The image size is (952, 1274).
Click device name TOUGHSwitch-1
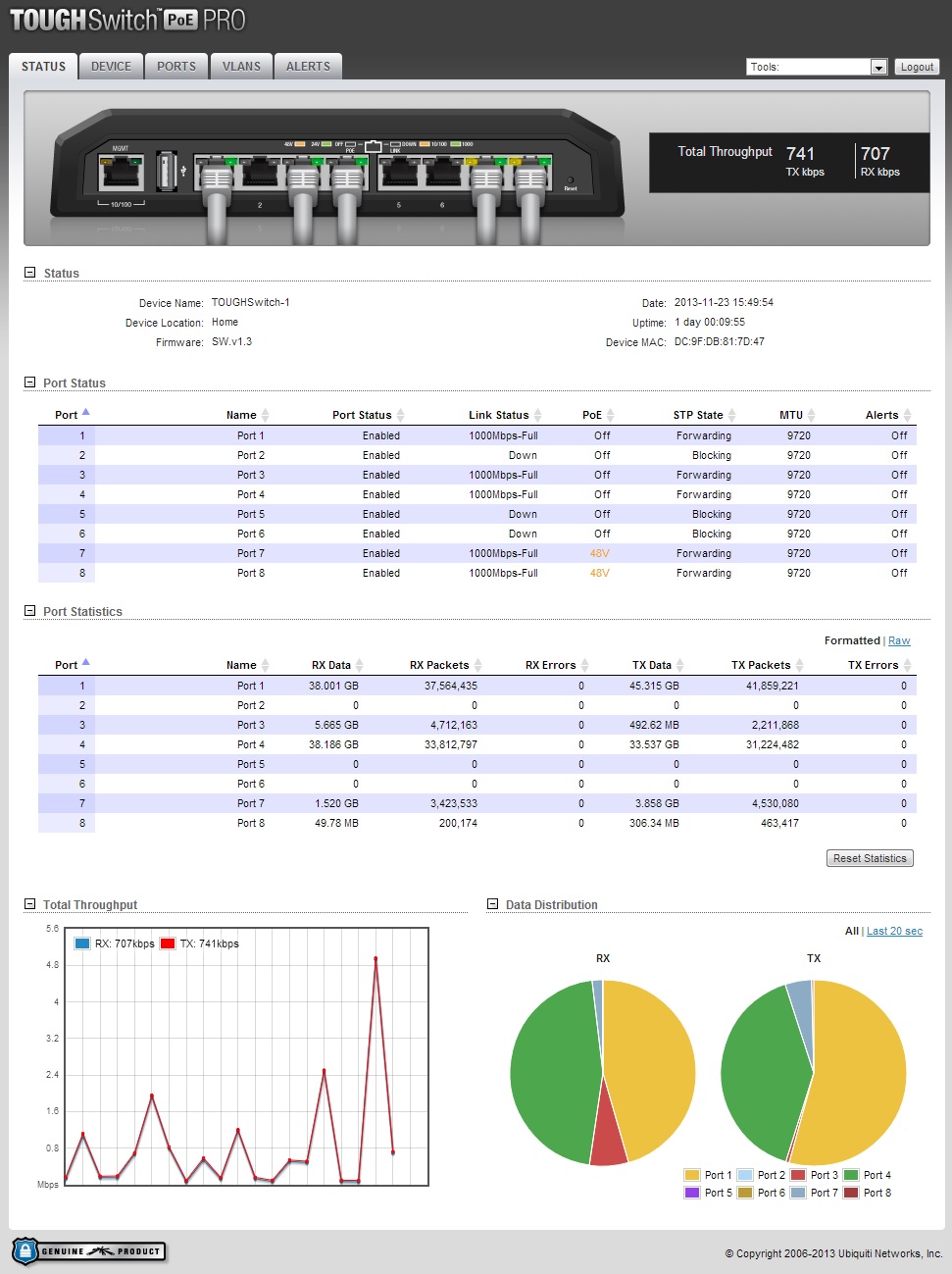[251, 302]
